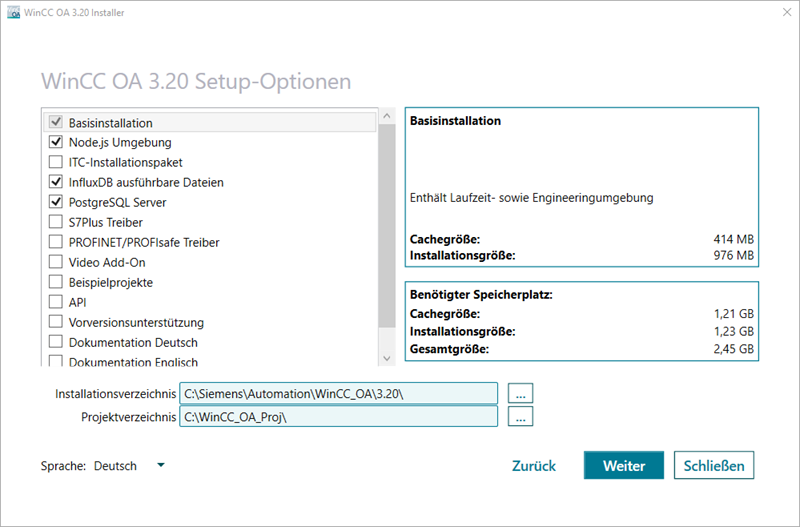800x527 pixels.
Task: Click the Cachegröße 1,21 GB value
Action: tap(734, 314)
